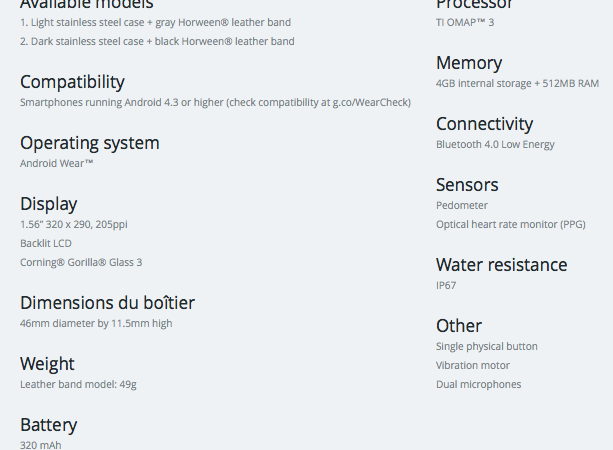
Task: Click the Corning Gorilla Glass 3 text
Action: (x=81, y=262)
